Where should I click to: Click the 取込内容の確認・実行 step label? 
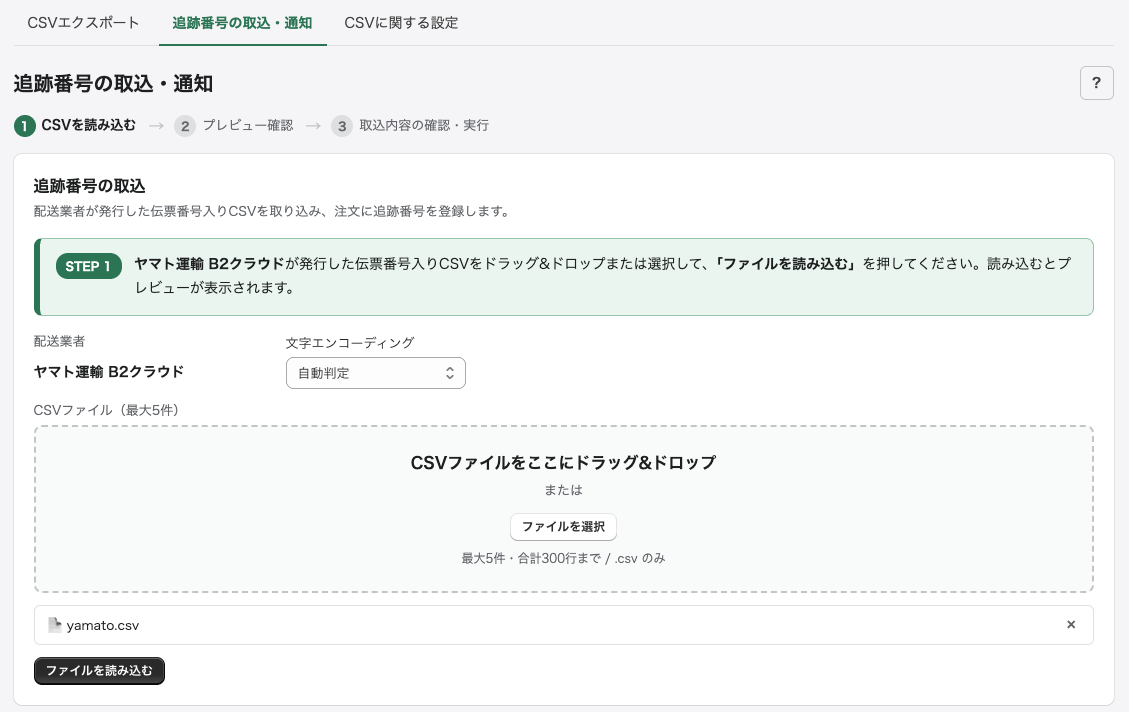click(x=424, y=125)
